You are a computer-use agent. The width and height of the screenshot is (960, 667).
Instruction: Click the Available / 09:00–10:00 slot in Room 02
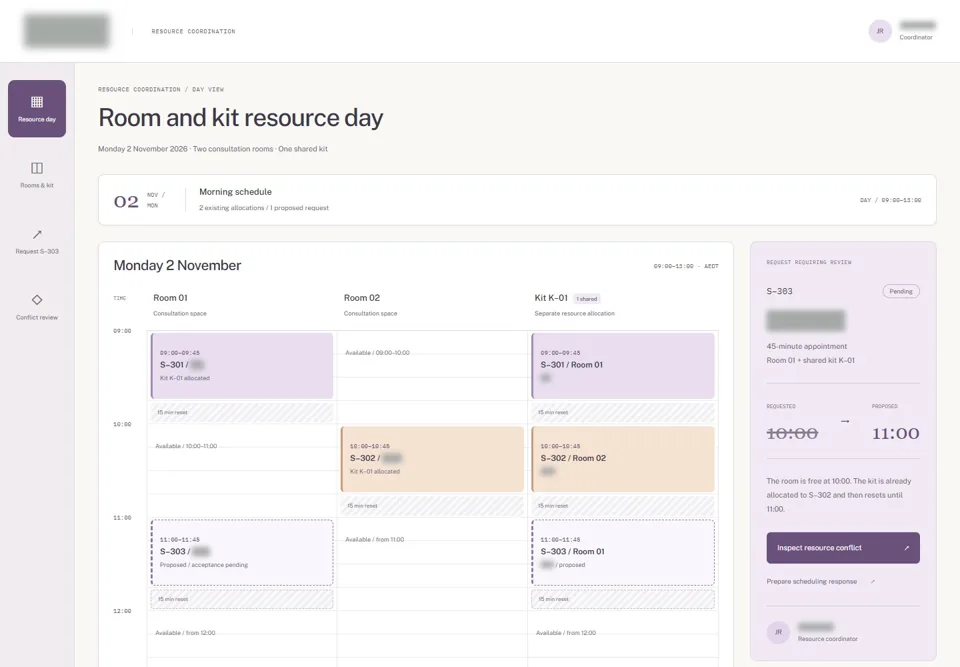coord(377,353)
